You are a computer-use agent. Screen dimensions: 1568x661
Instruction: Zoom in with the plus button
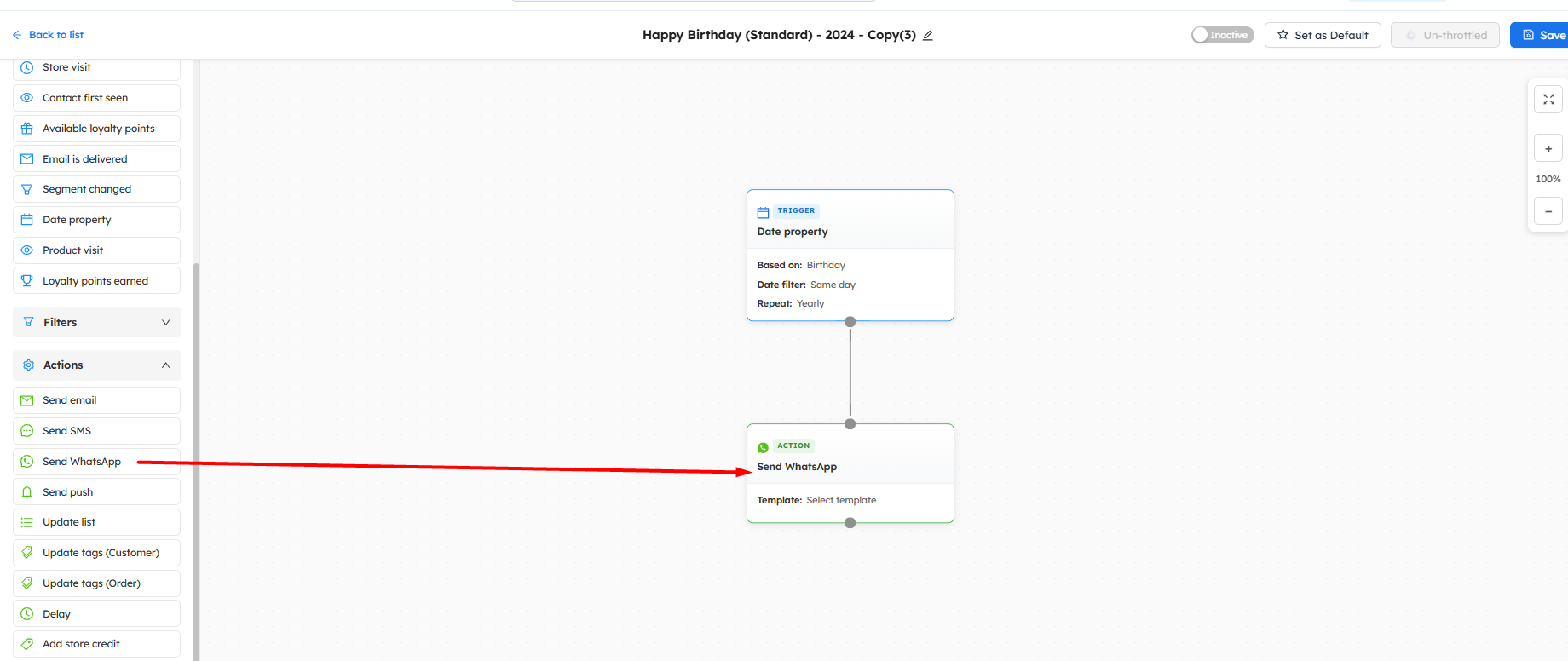pos(1548,149)
